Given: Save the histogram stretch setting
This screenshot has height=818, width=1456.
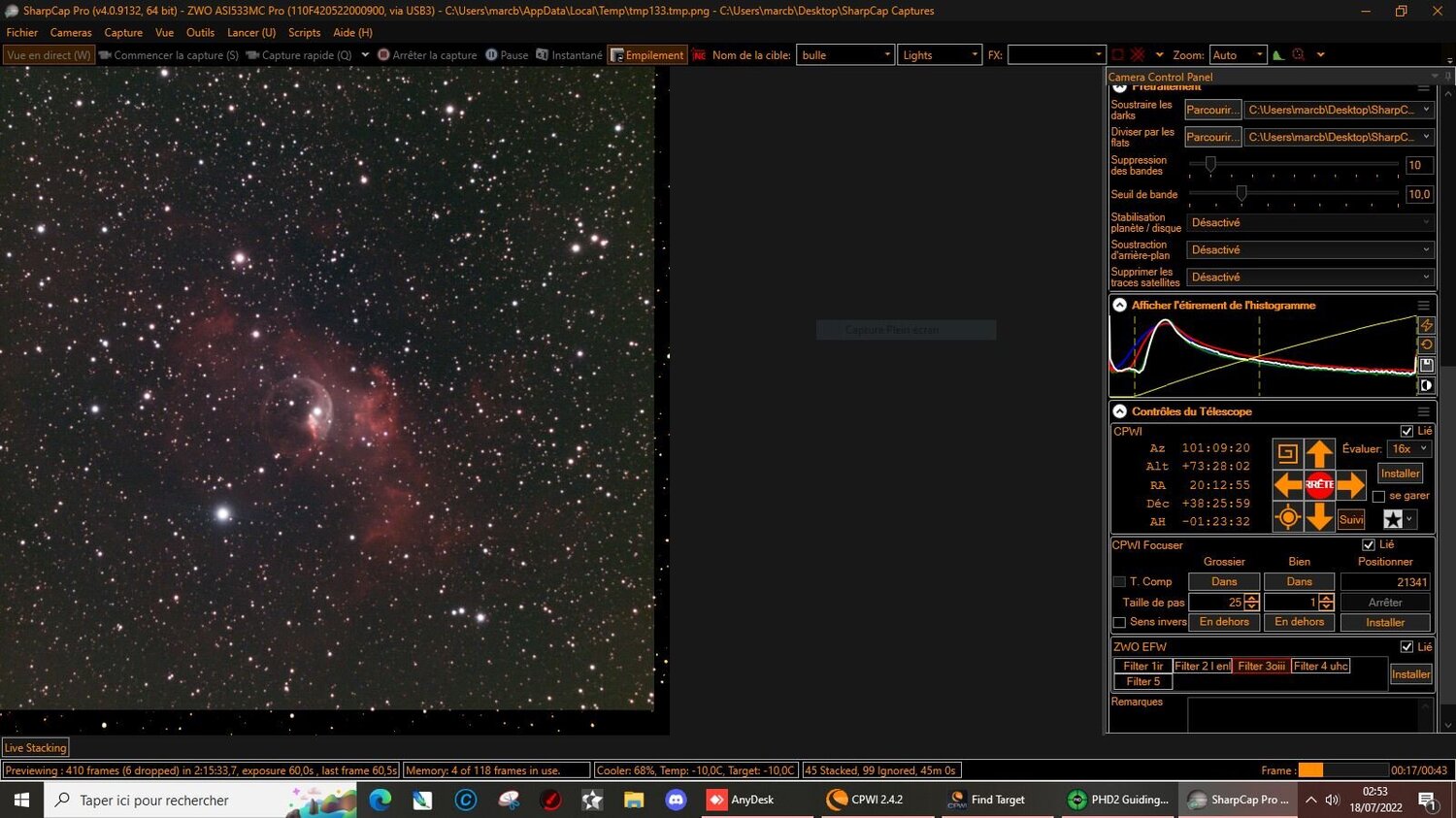Looking at the screenshot, I should click(x=1426, y=365).
